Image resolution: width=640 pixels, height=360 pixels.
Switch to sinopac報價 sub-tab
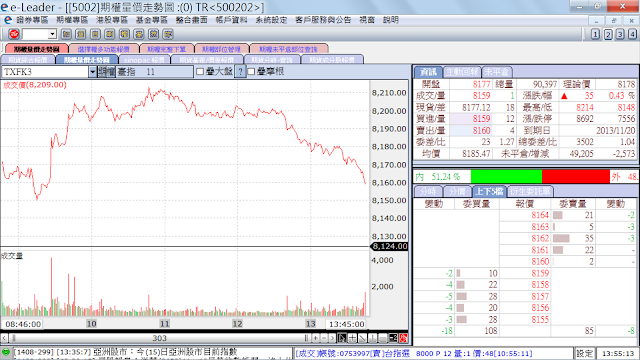pos(144,60)
